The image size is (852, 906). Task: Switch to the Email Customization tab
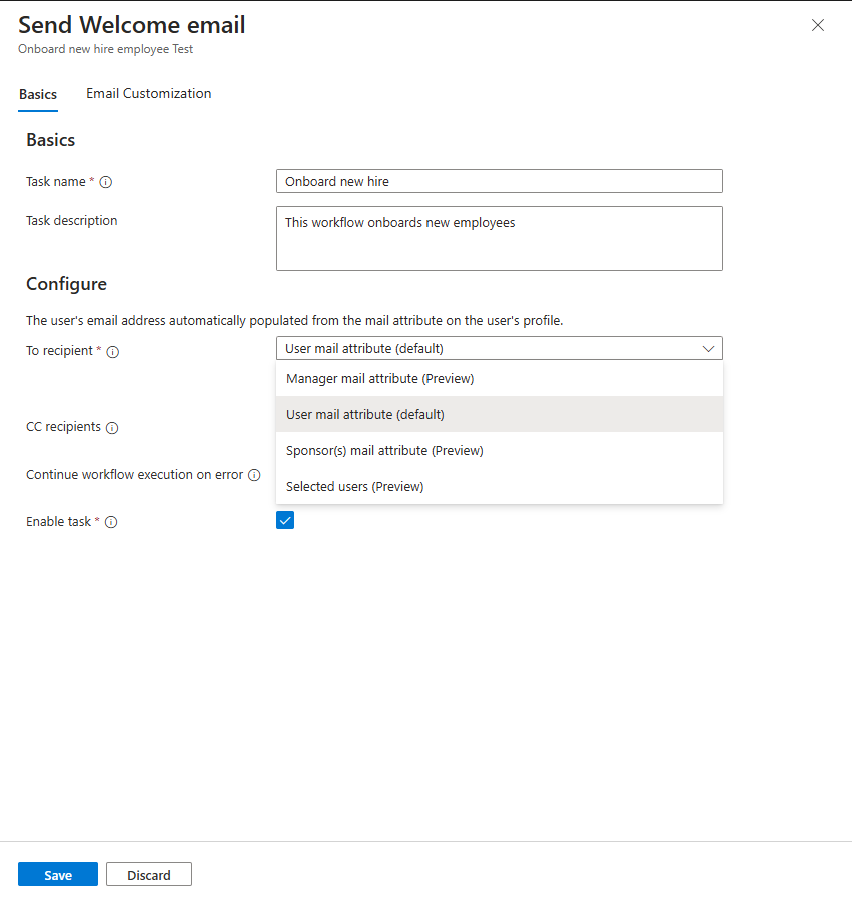click(148, 93)
